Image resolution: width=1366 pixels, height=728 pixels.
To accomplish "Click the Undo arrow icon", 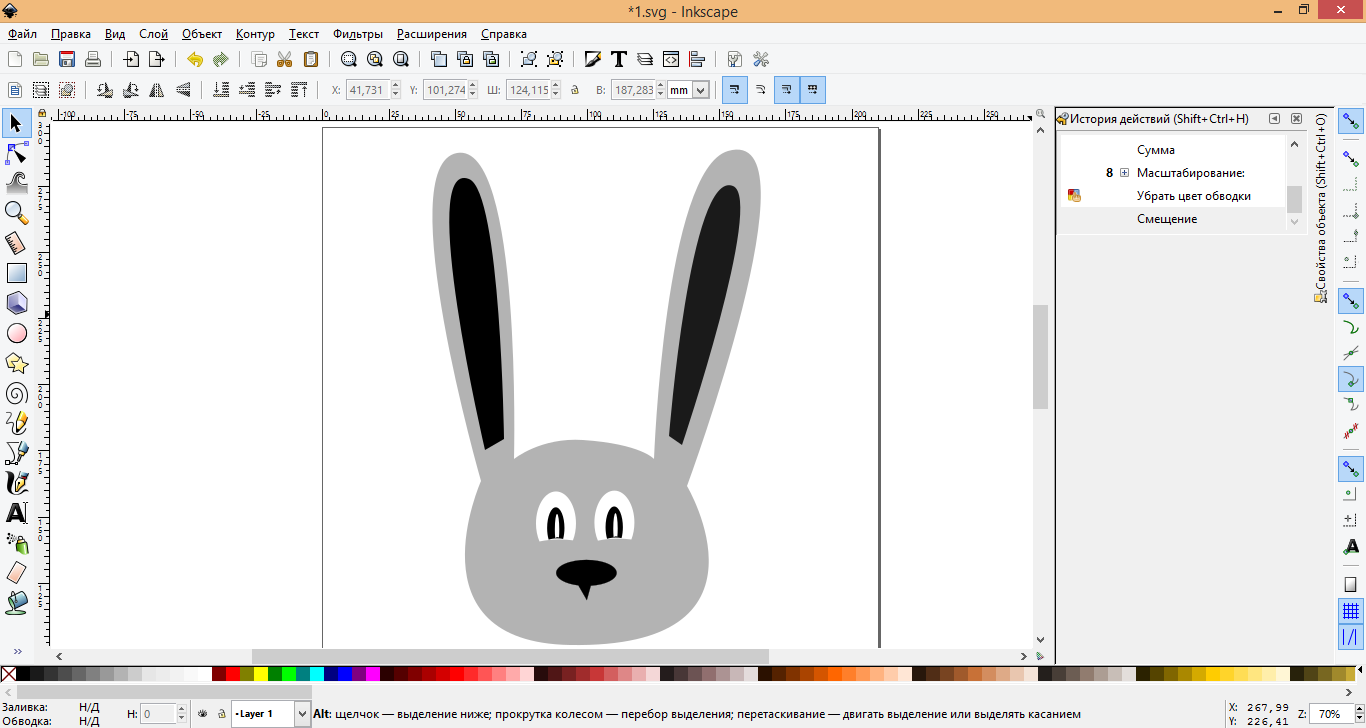I will pyautogui.click(x=194, y=59).
